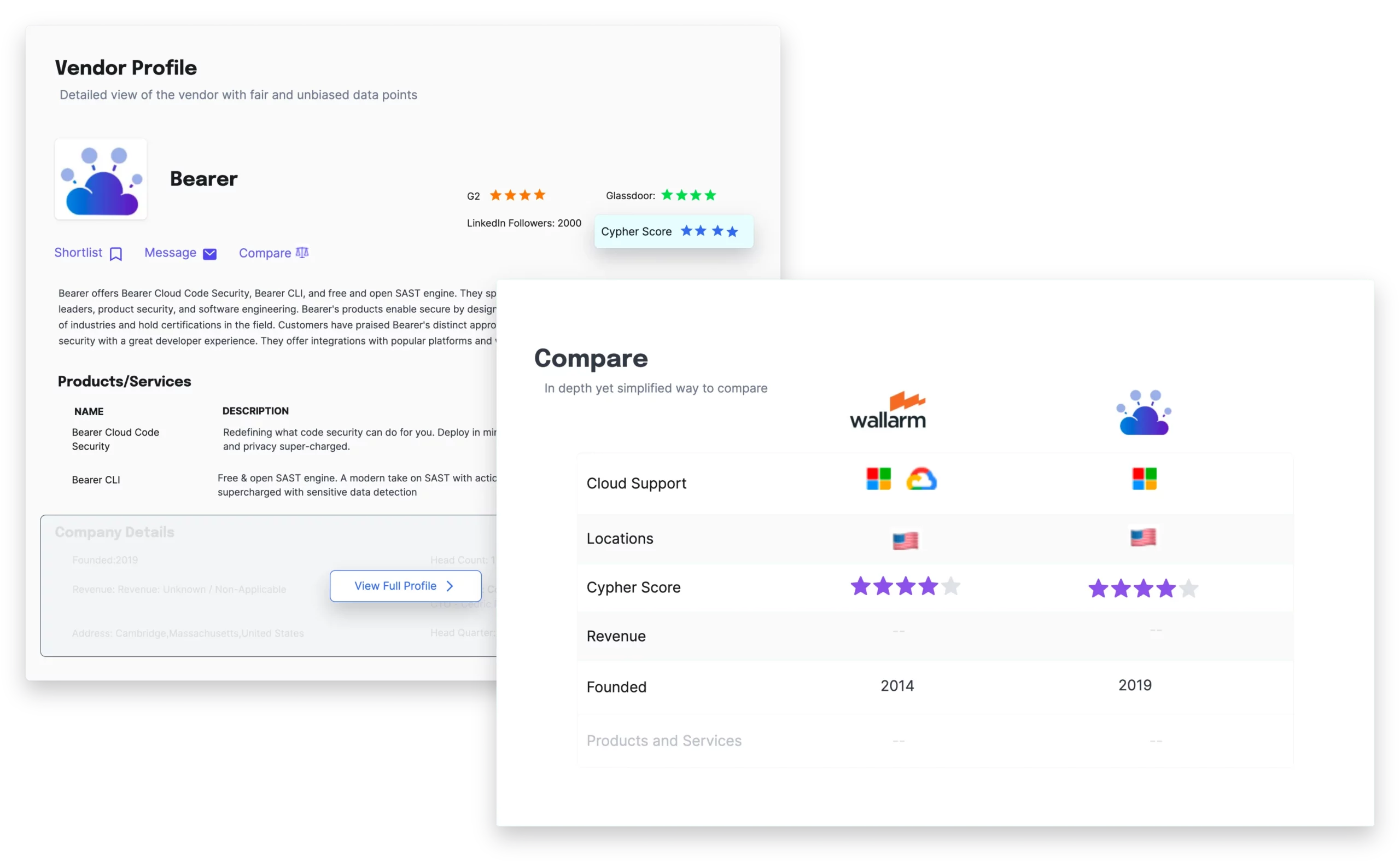This screenshot has height=862, width=1400.
Task: Click the Message link for Bearer
Action: (181, 252)
